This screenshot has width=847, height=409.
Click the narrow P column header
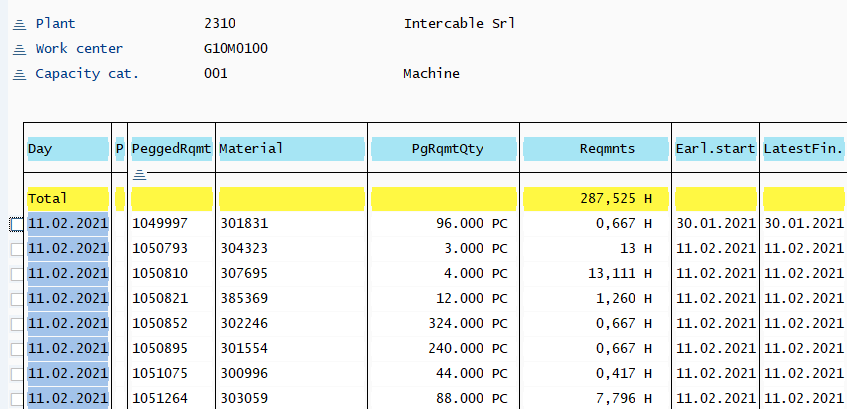(120, 149)
